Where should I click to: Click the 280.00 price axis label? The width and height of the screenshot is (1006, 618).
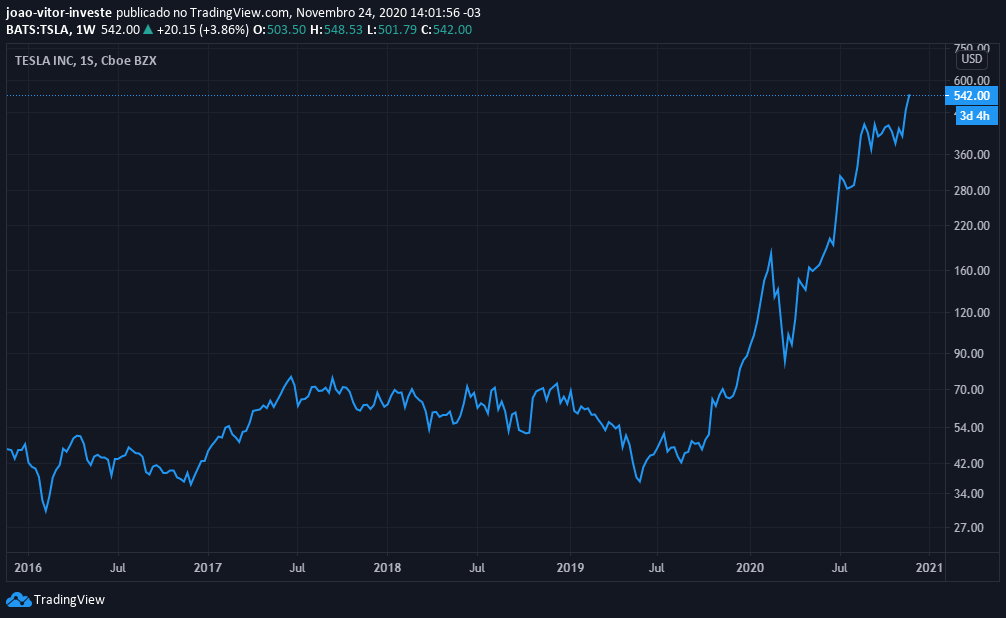(971, 191)
